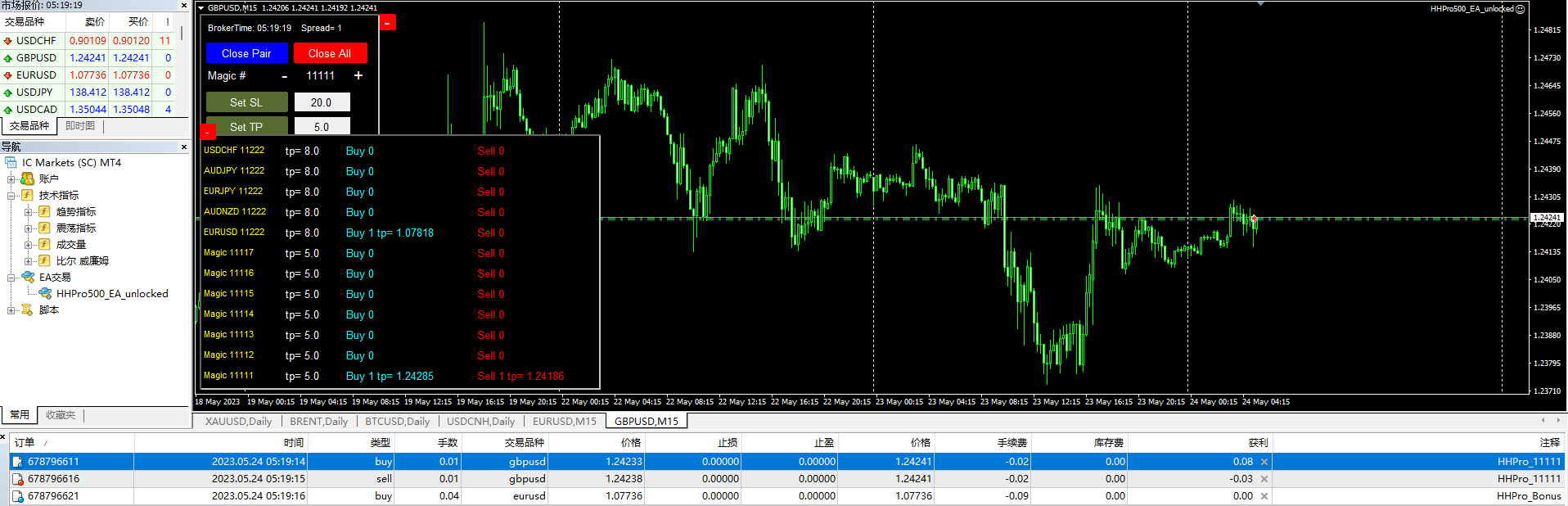Collapse the 技术指标 tree node
Image resolution: width=1568 pixels, height=506 pixels.
pyautogui.click(x=11, y=196)
